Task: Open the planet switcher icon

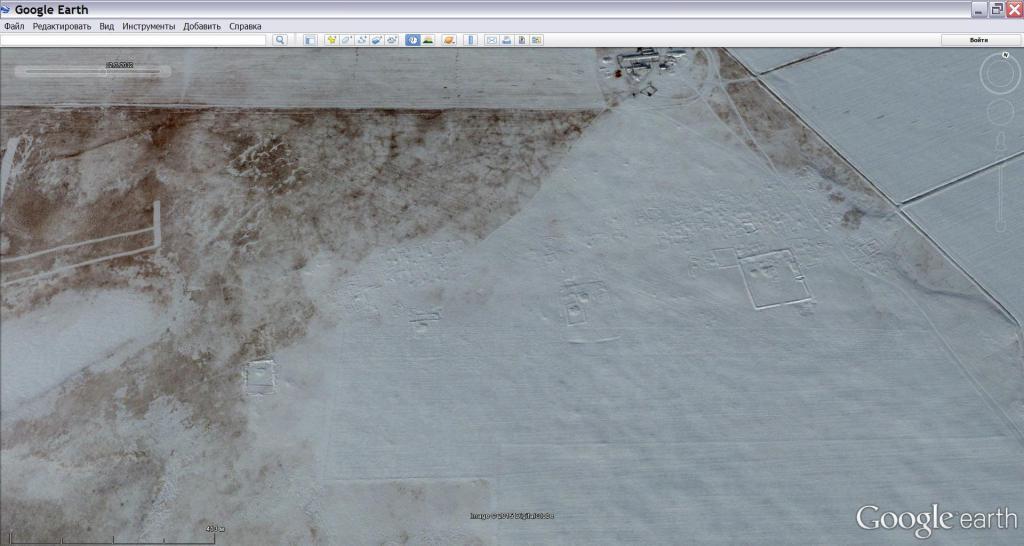Action: 449,40
